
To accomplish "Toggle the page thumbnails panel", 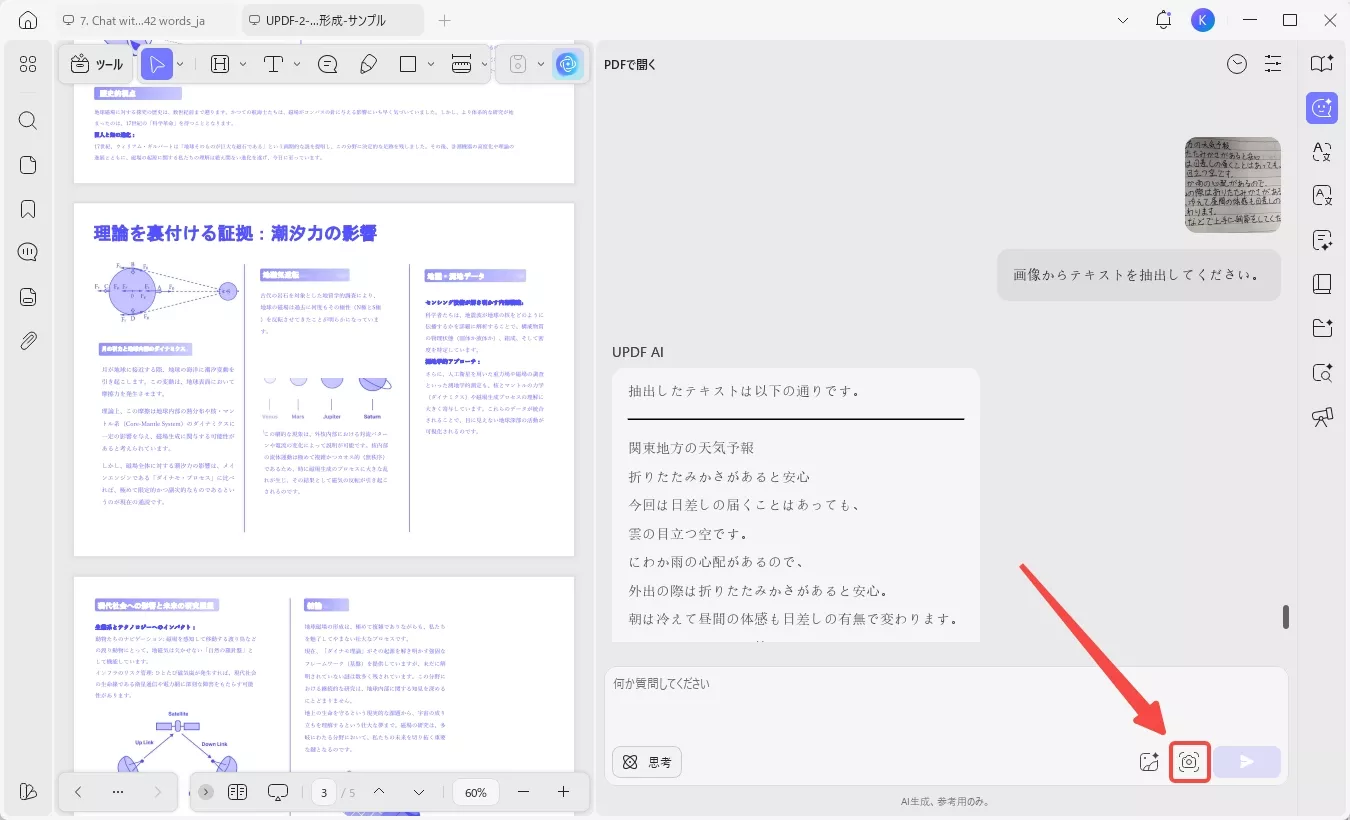I will [x=238, y=791].
